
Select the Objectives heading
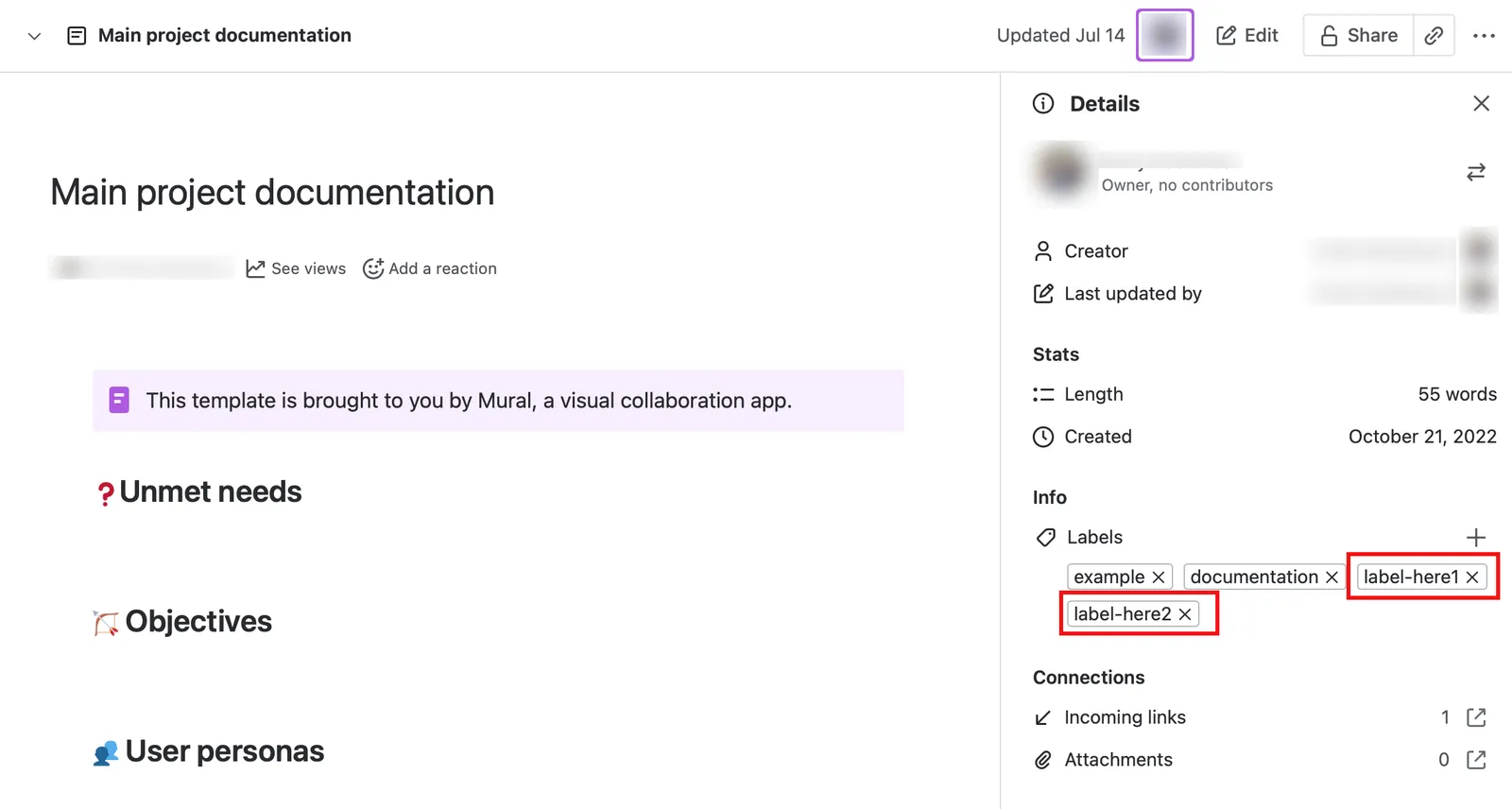[x=198, y=621]
